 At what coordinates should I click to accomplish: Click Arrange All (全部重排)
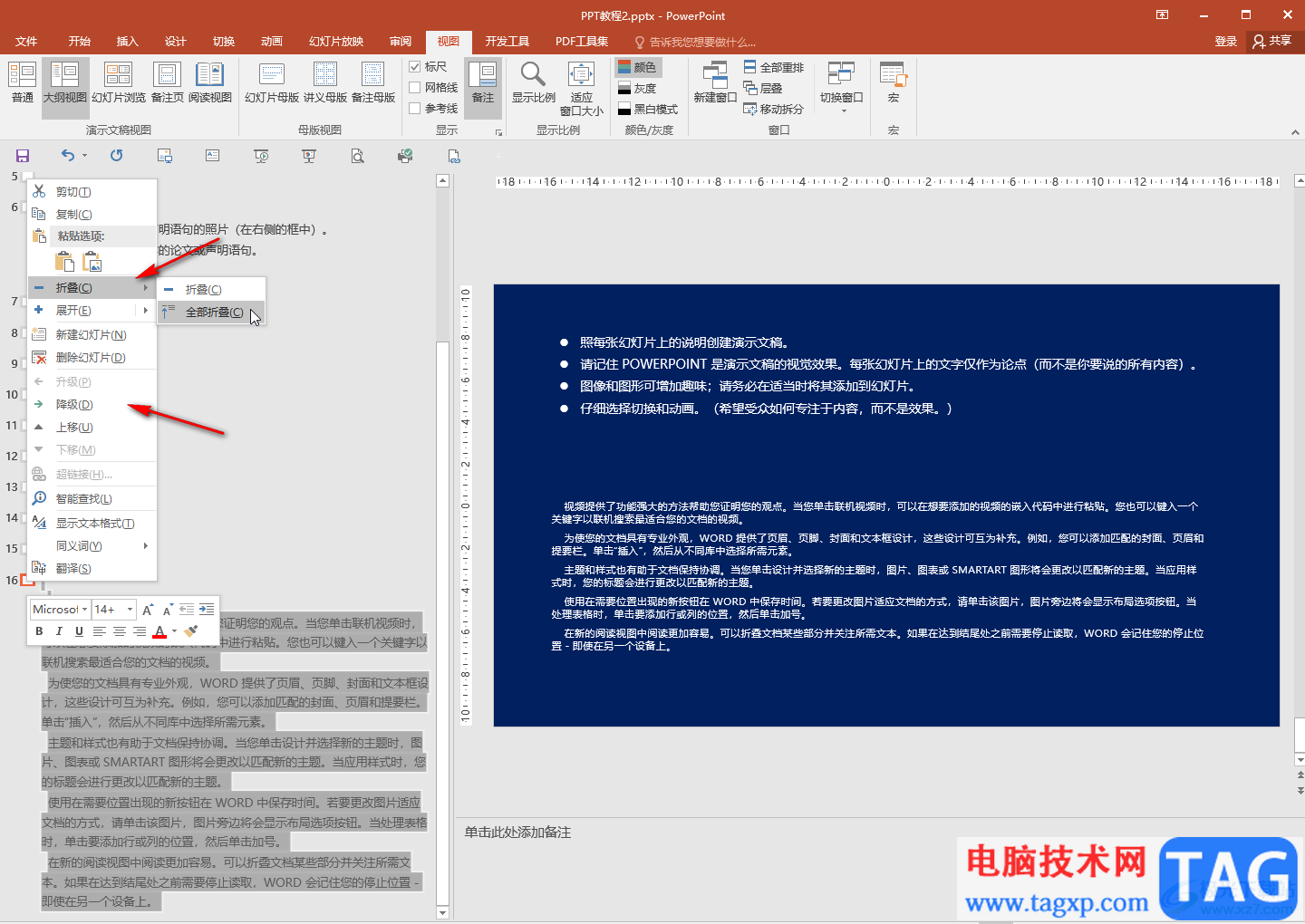click(x=774, y=67)
